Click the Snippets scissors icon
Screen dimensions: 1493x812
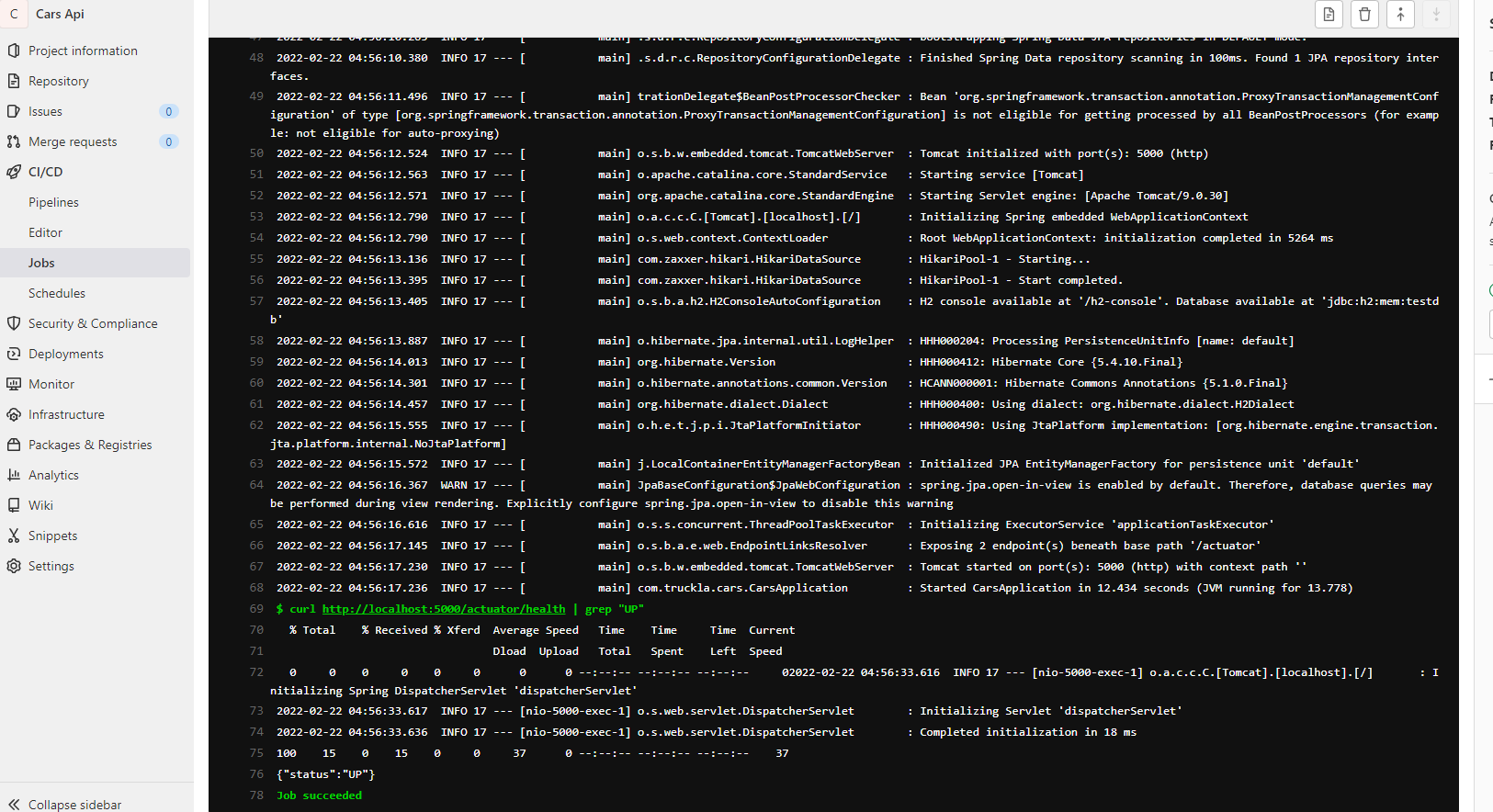(14, 536)
